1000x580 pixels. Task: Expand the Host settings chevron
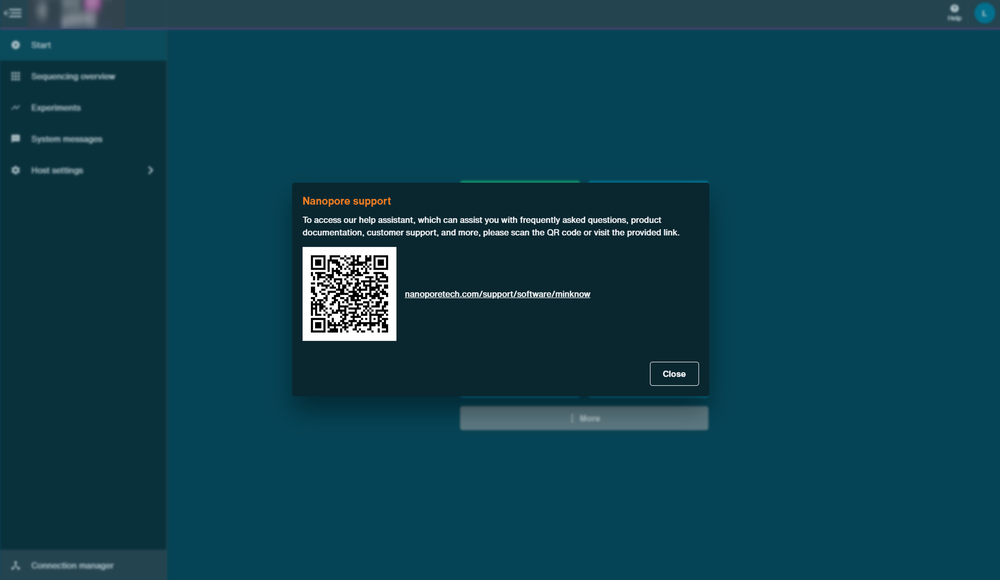151,170
